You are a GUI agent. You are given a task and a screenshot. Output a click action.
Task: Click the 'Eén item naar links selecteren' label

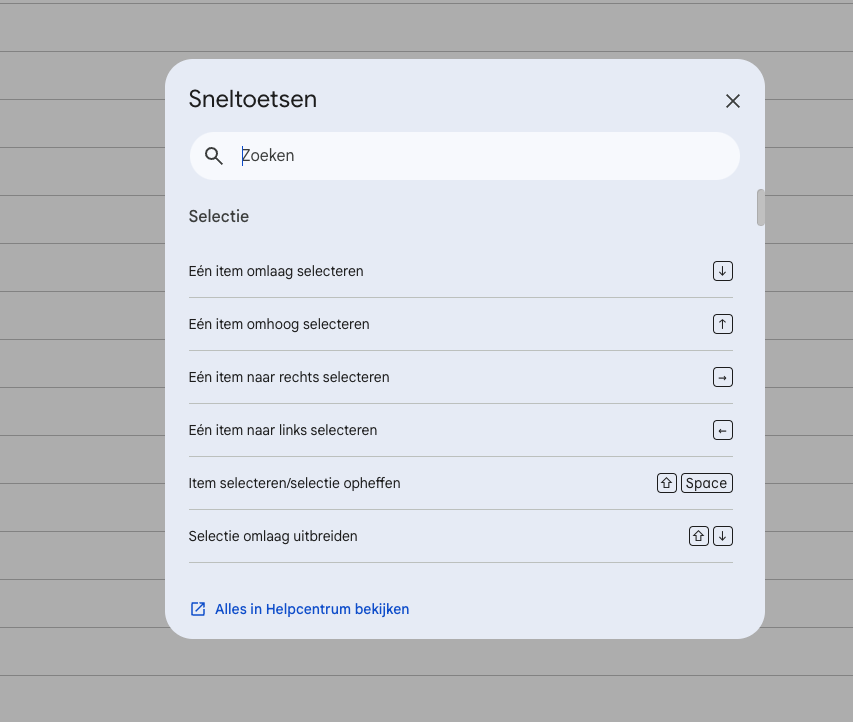coord(283,430)
